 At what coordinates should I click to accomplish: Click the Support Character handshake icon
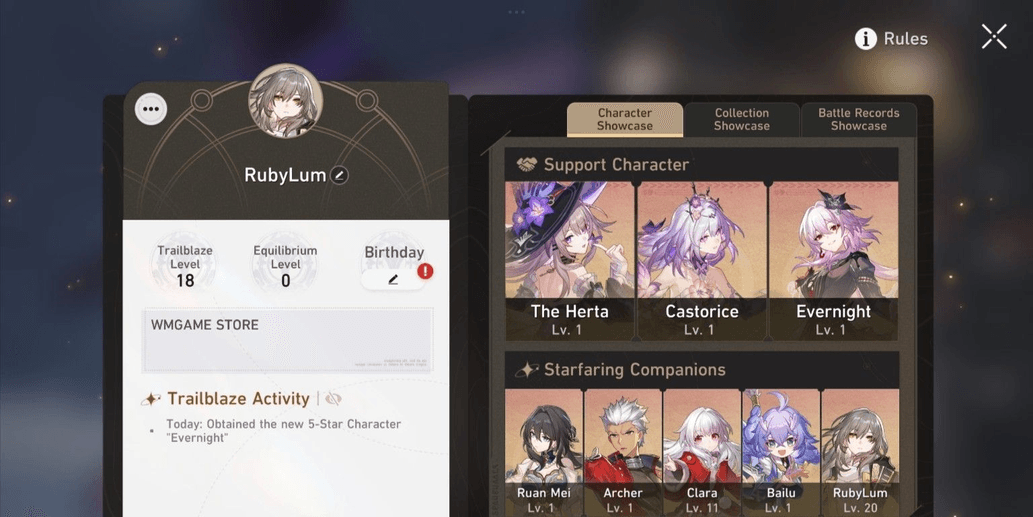coord(526,165)
